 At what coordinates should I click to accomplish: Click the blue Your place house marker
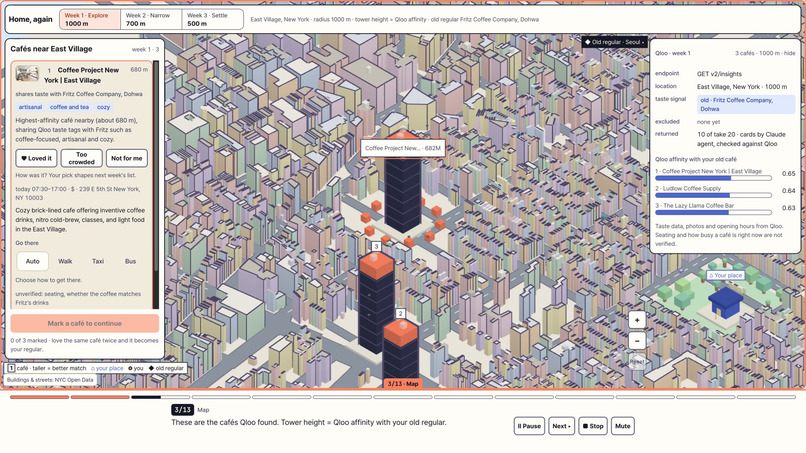pyautogui.click(x=725, y=302)
